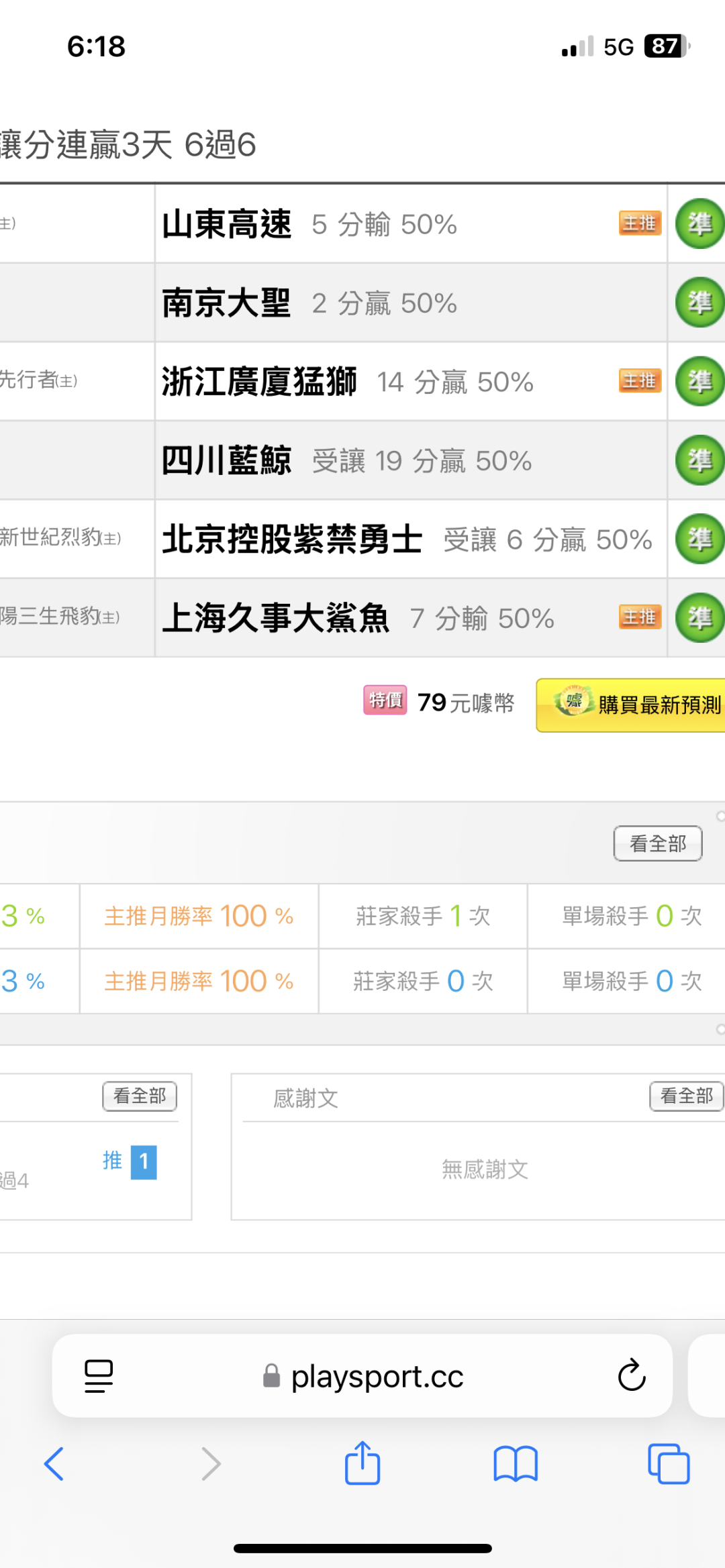725x1568 pixels.
Task: Open Safari bookmarks
Action: (x=516, y=1463)
